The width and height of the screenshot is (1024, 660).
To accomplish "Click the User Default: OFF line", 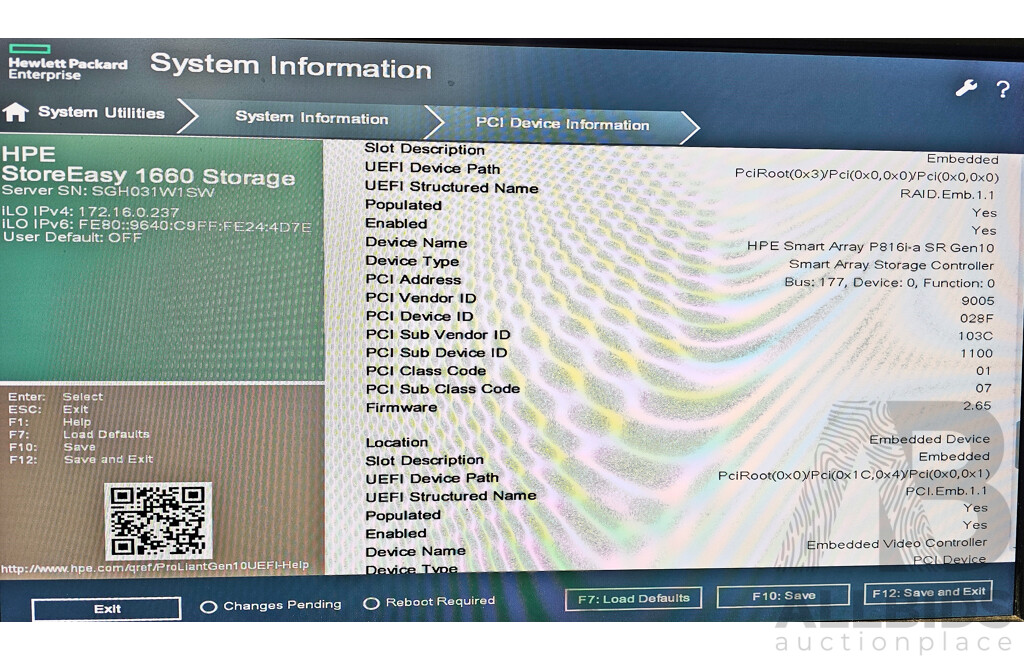I will coord(72,237).
